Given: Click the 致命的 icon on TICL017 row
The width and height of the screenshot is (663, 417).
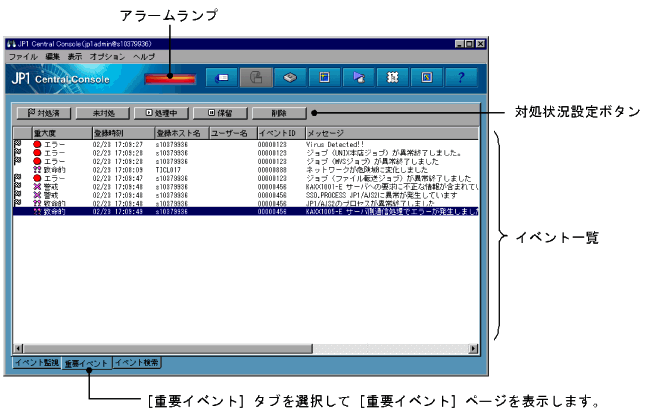Looking at the screenshot, I should point(37,170).
